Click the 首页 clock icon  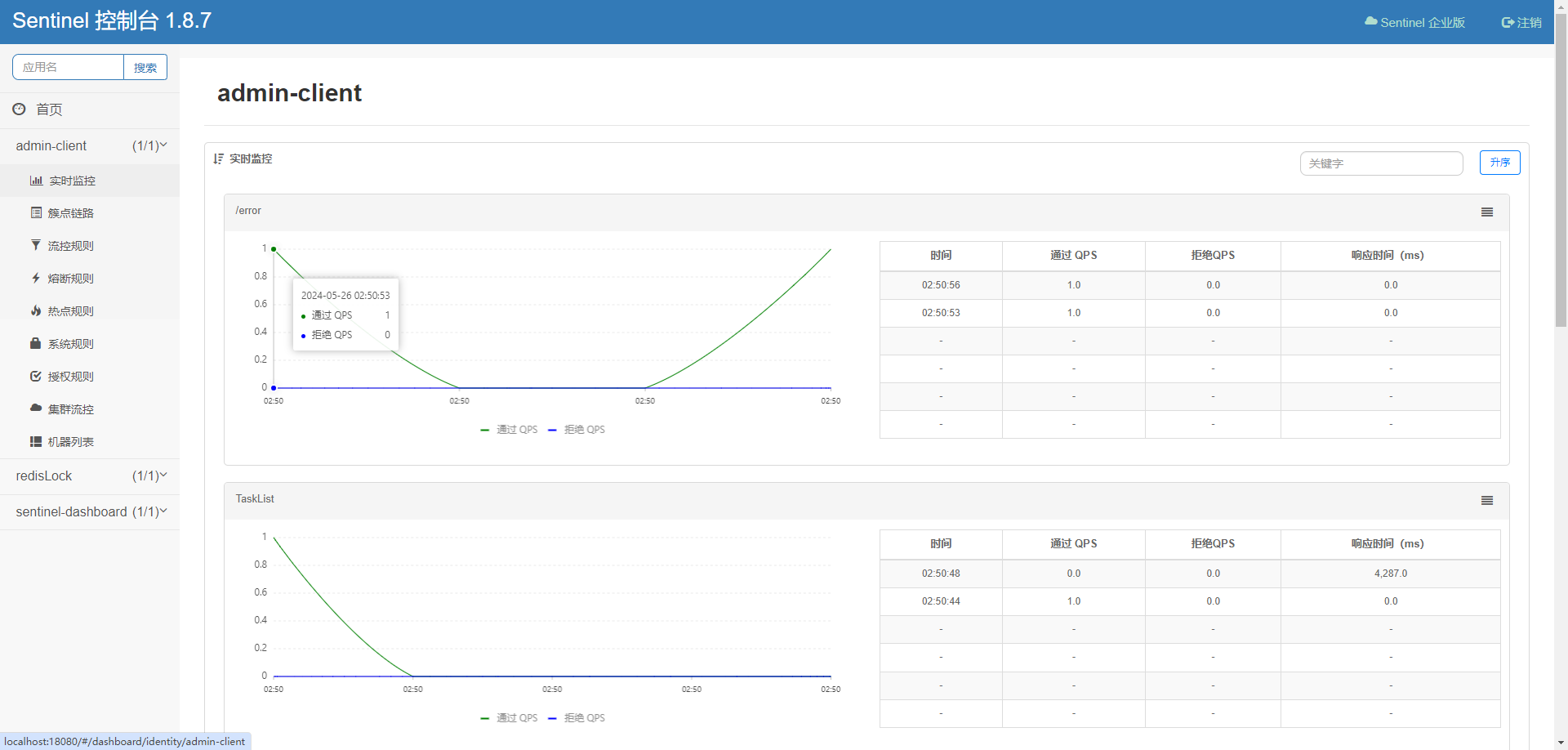[19, 109]
